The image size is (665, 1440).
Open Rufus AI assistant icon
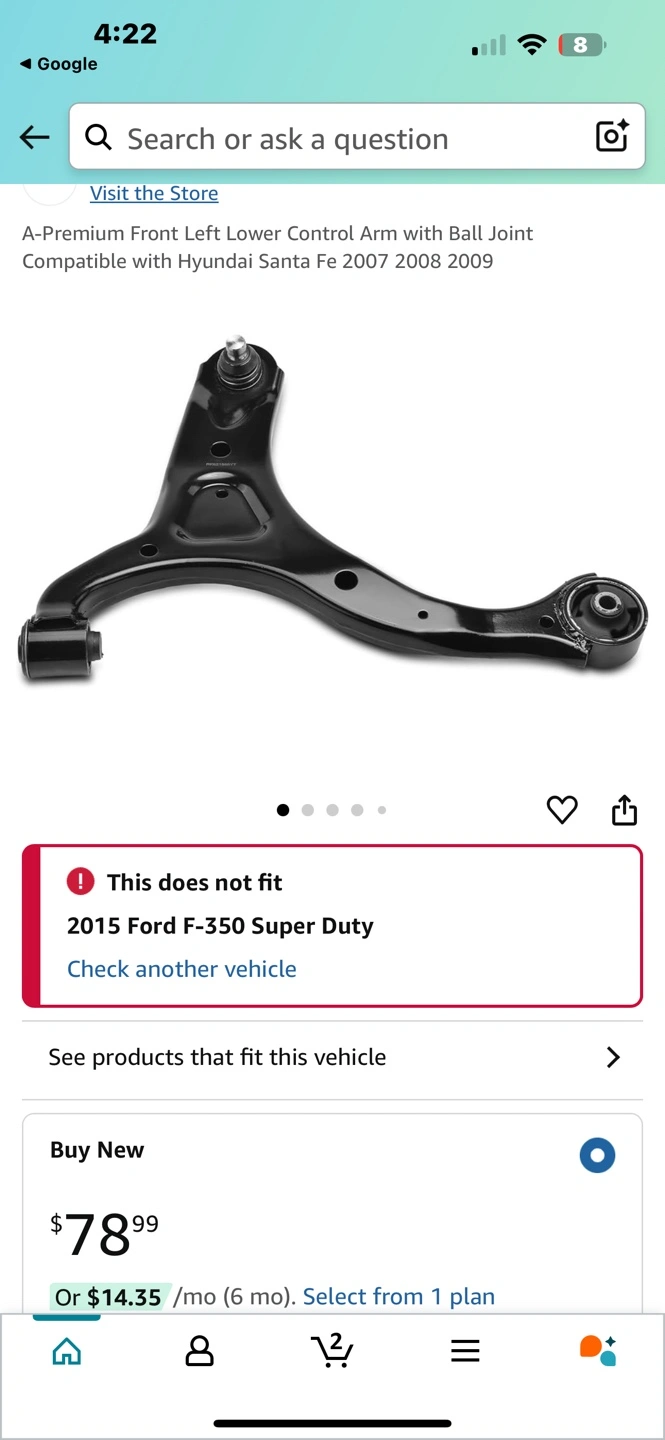coord(598,1350)
